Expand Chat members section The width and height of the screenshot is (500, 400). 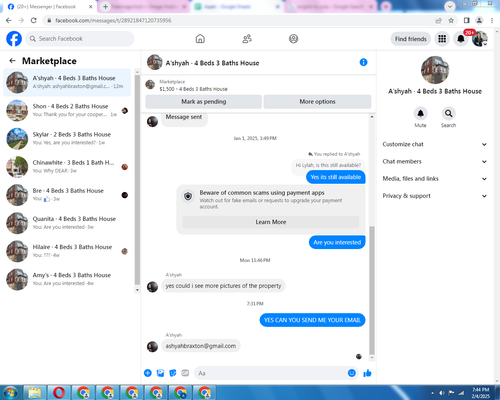[435, 161]
